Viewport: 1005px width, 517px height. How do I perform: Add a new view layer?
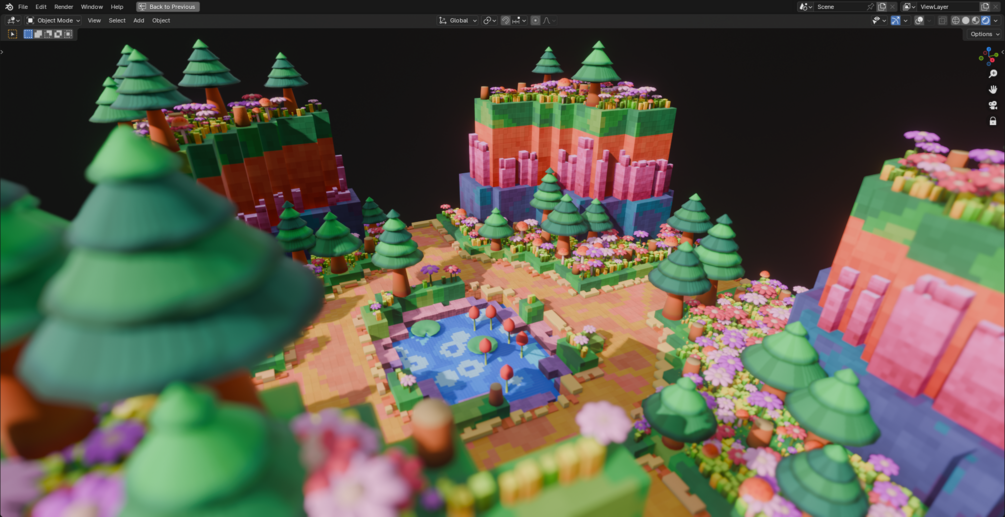985,6
